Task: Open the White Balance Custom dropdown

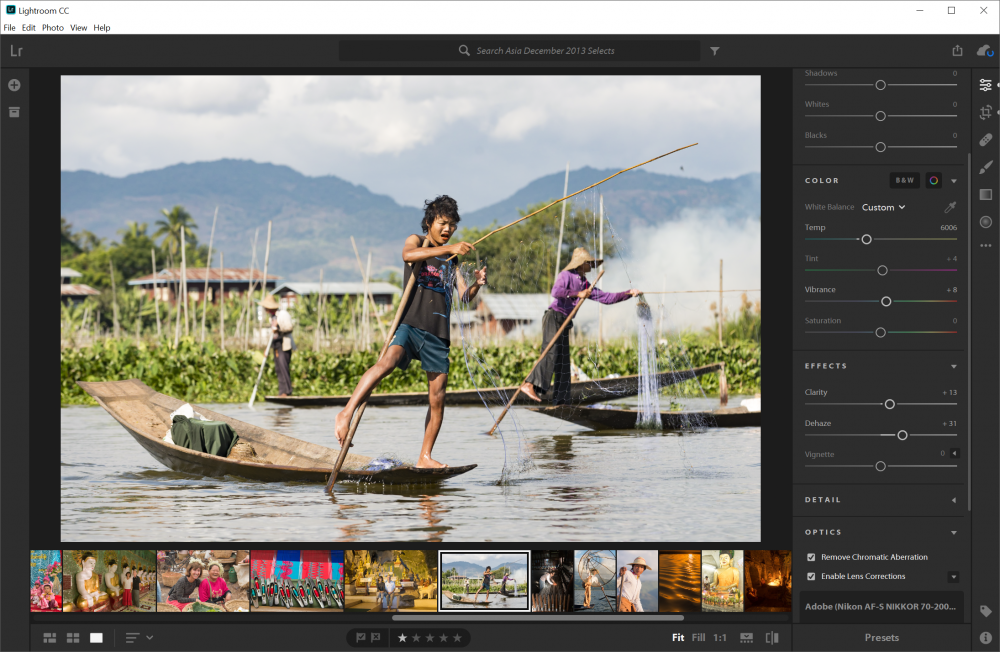Action: pyautogui.click(x=883, y=207)
